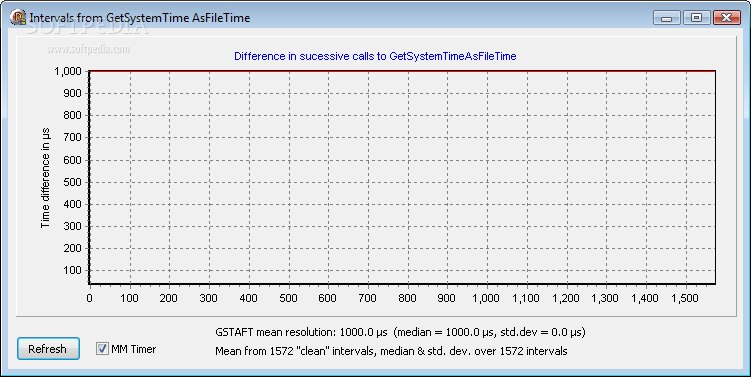Click the window title 'Intervals from GetSystemTime AsFileTime'
The height and width of the screenshot is (377, 751).
point(140,18)
